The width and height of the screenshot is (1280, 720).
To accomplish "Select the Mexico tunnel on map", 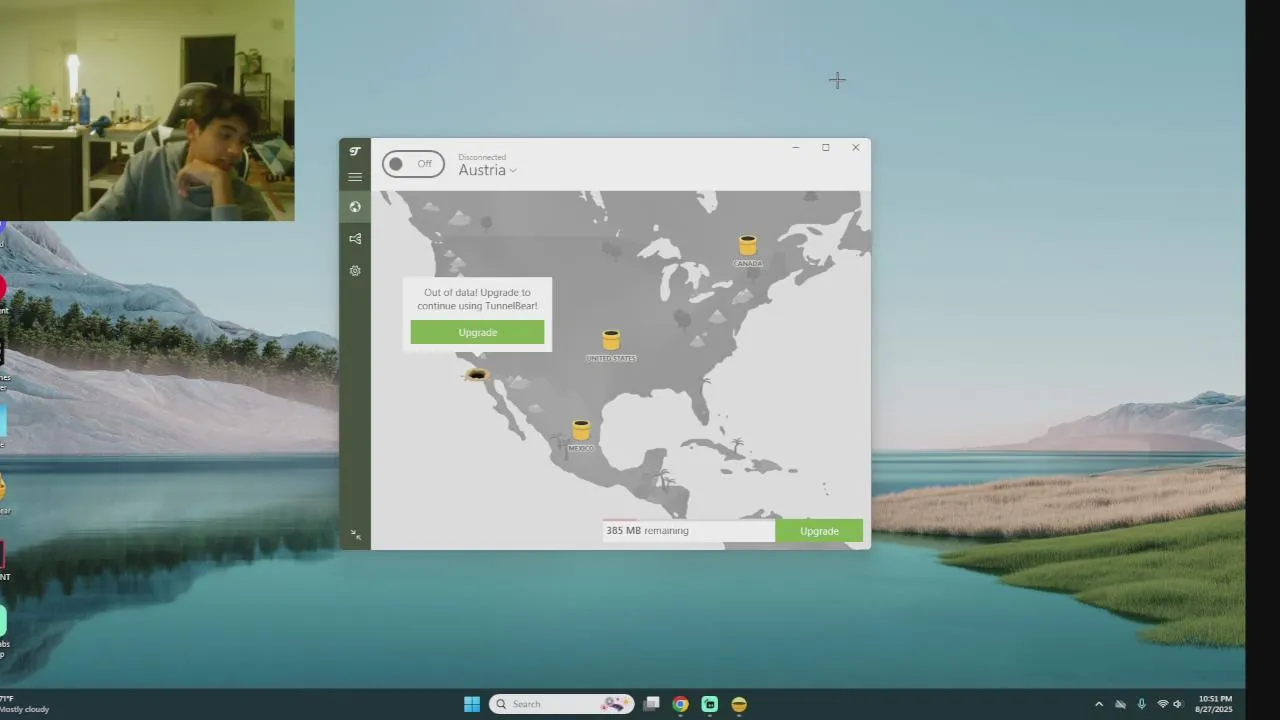I will (x=581, y=431).
